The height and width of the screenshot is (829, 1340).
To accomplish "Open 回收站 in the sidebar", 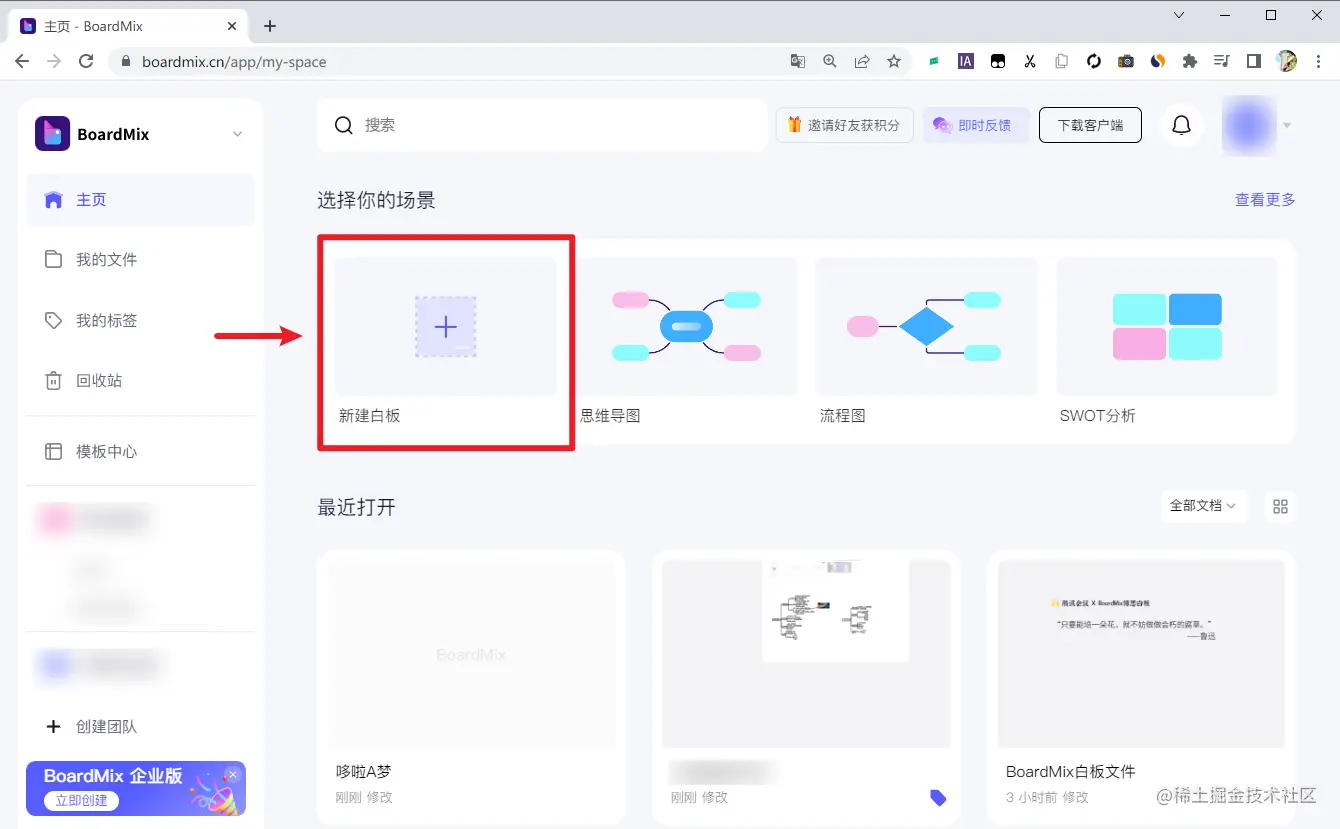I will click(141, 381).
